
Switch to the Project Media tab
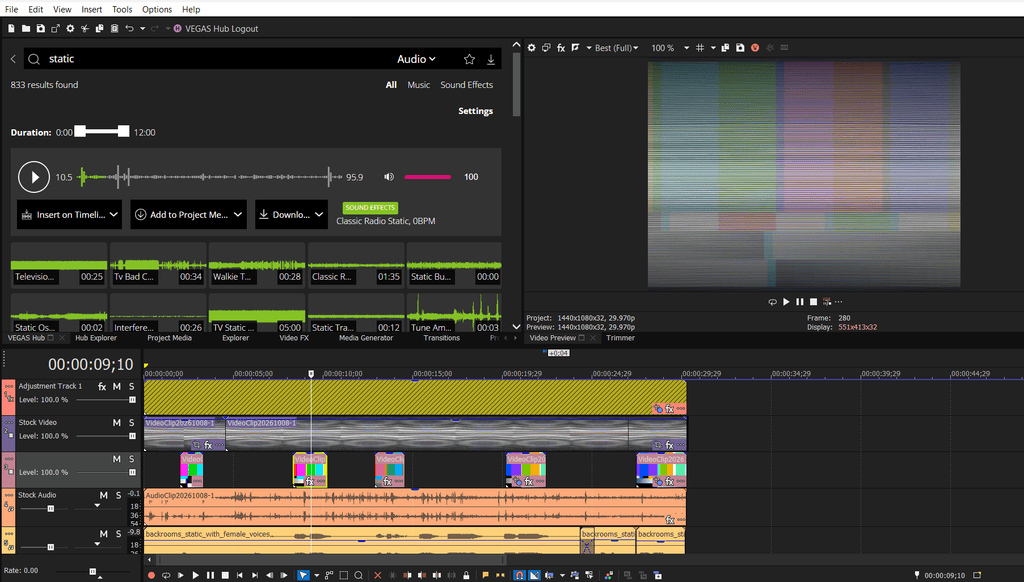click(x=169, y=338)
